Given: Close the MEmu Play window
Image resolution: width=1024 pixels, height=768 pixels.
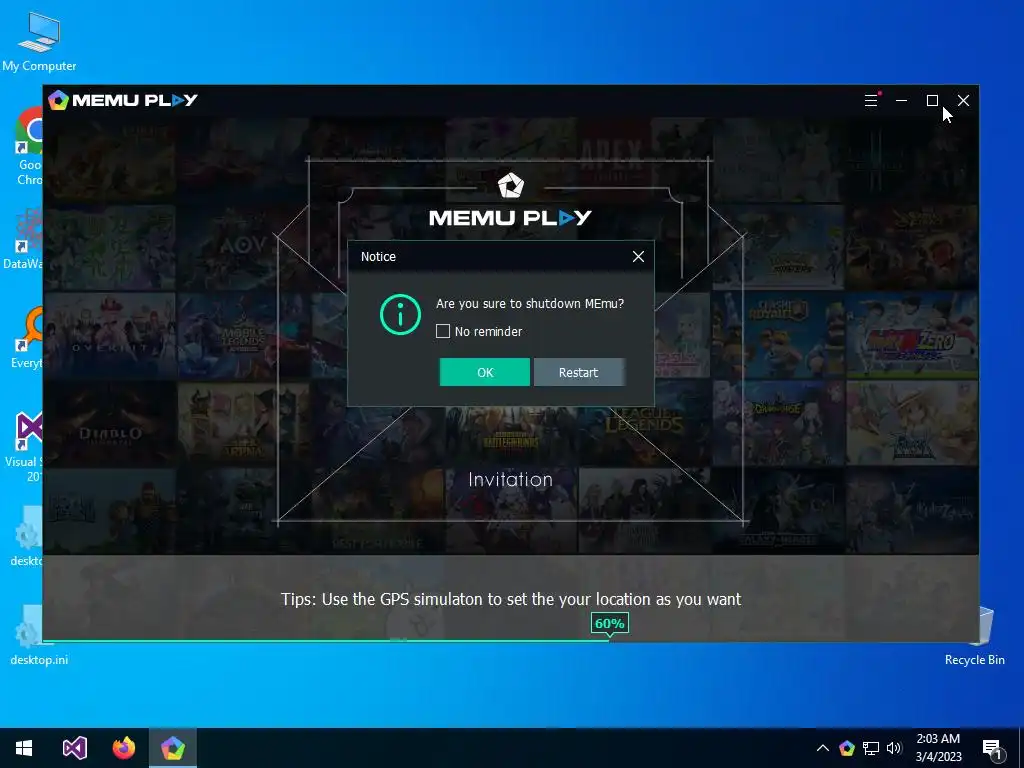Looking at the screenshot, I should pyautogui.click(x=963, y=101).
